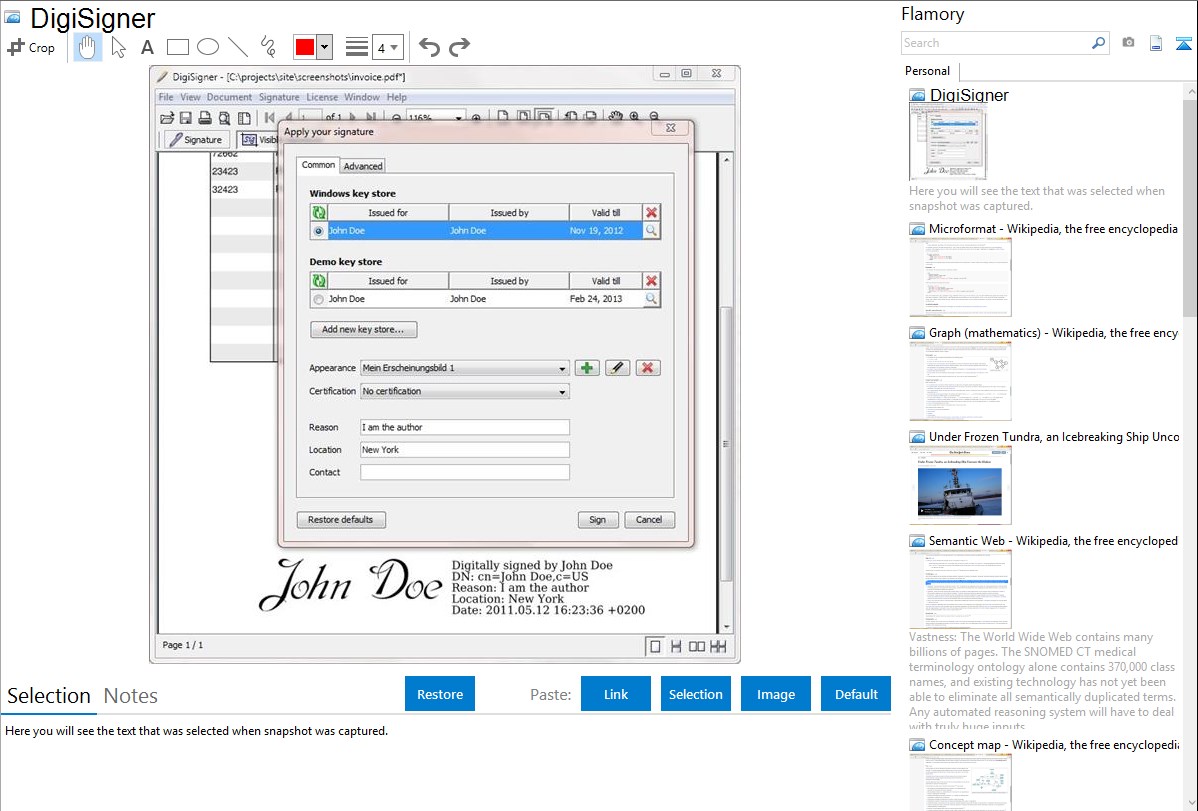1198x811 pixels.
Task: Click the save floppy icon in DigiSigner
Action: pos(186,118)
